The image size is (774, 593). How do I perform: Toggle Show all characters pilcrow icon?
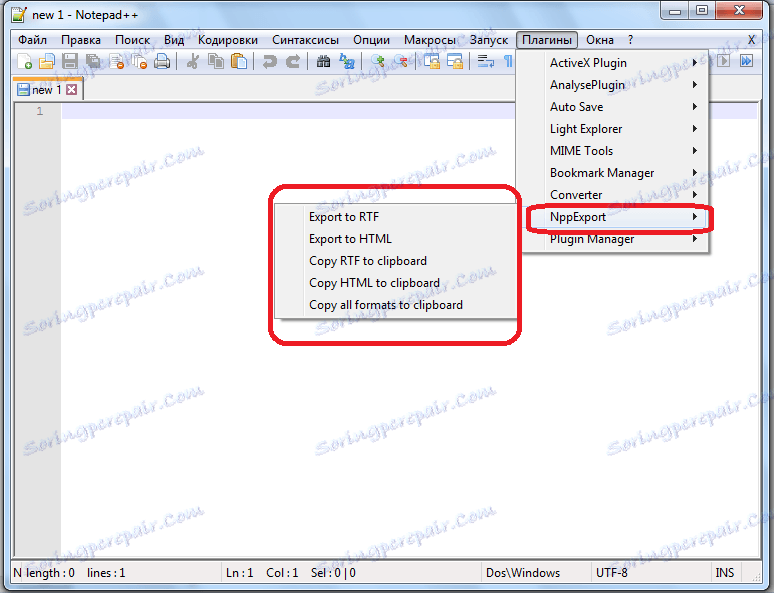507,62
